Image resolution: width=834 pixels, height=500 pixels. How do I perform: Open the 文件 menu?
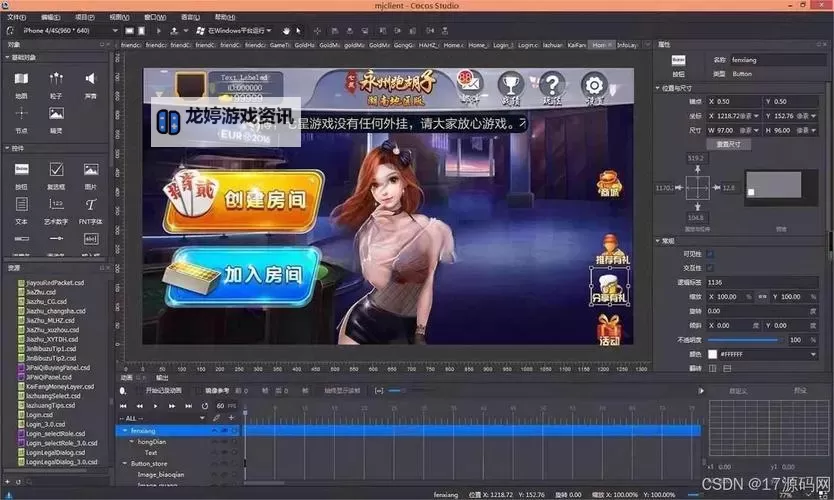17,17
